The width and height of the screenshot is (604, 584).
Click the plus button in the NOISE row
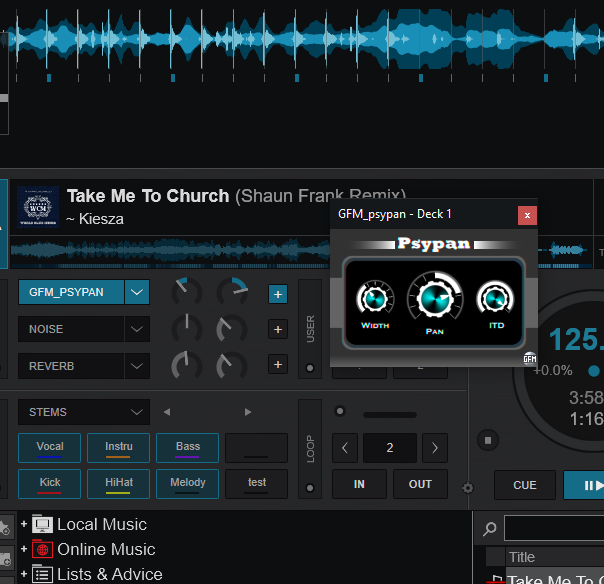(278, 329)
